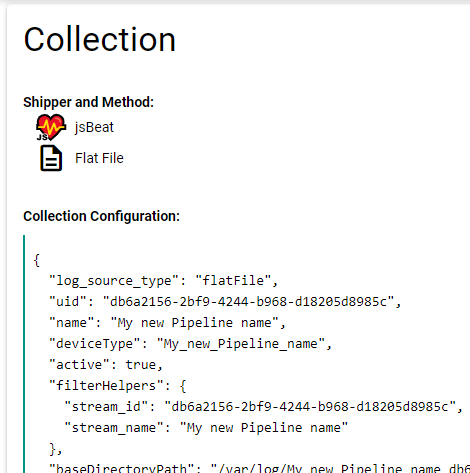Click the active true line
The image size is (470, 473).
click(x=106, y=364)
